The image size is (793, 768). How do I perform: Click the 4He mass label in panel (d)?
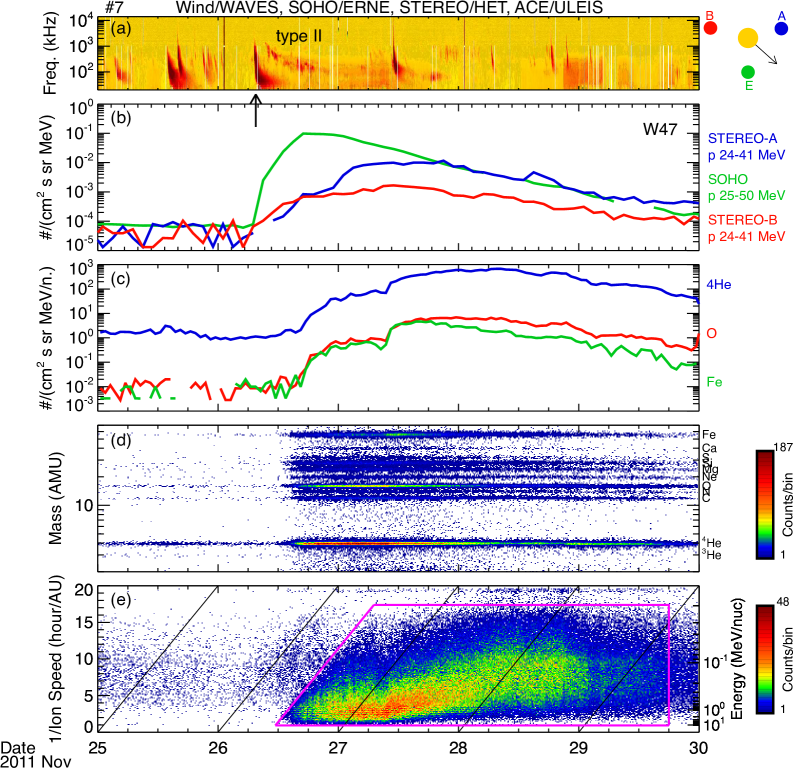712,543
